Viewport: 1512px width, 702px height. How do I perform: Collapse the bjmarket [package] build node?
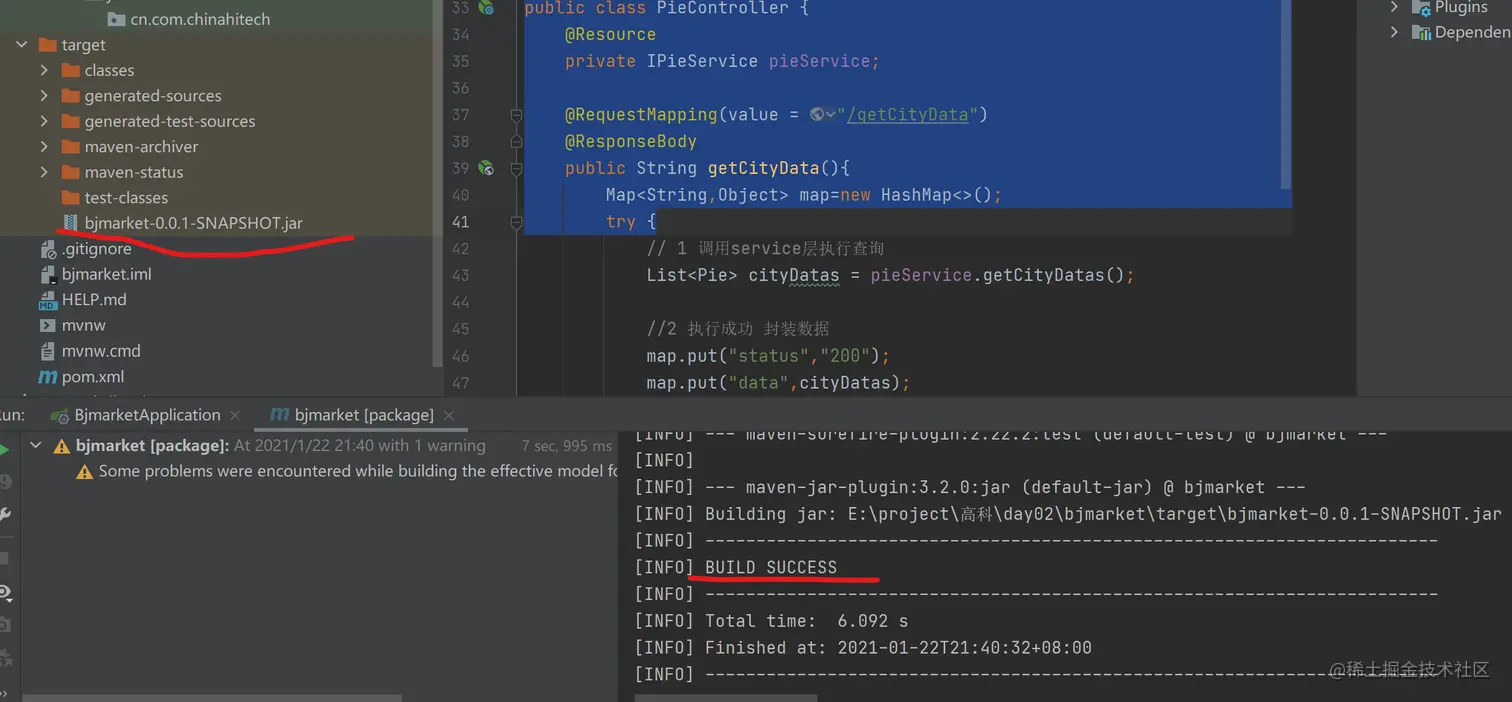click(x=37, y=445)
